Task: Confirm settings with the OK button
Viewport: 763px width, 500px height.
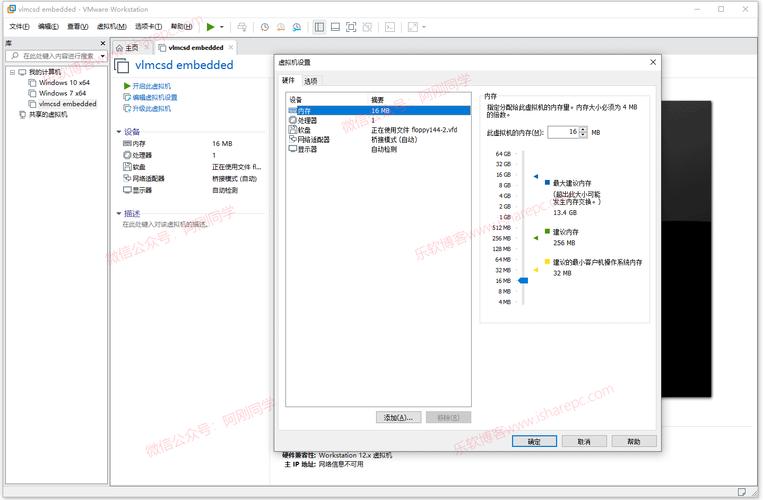Action: (x=534, y=441)
